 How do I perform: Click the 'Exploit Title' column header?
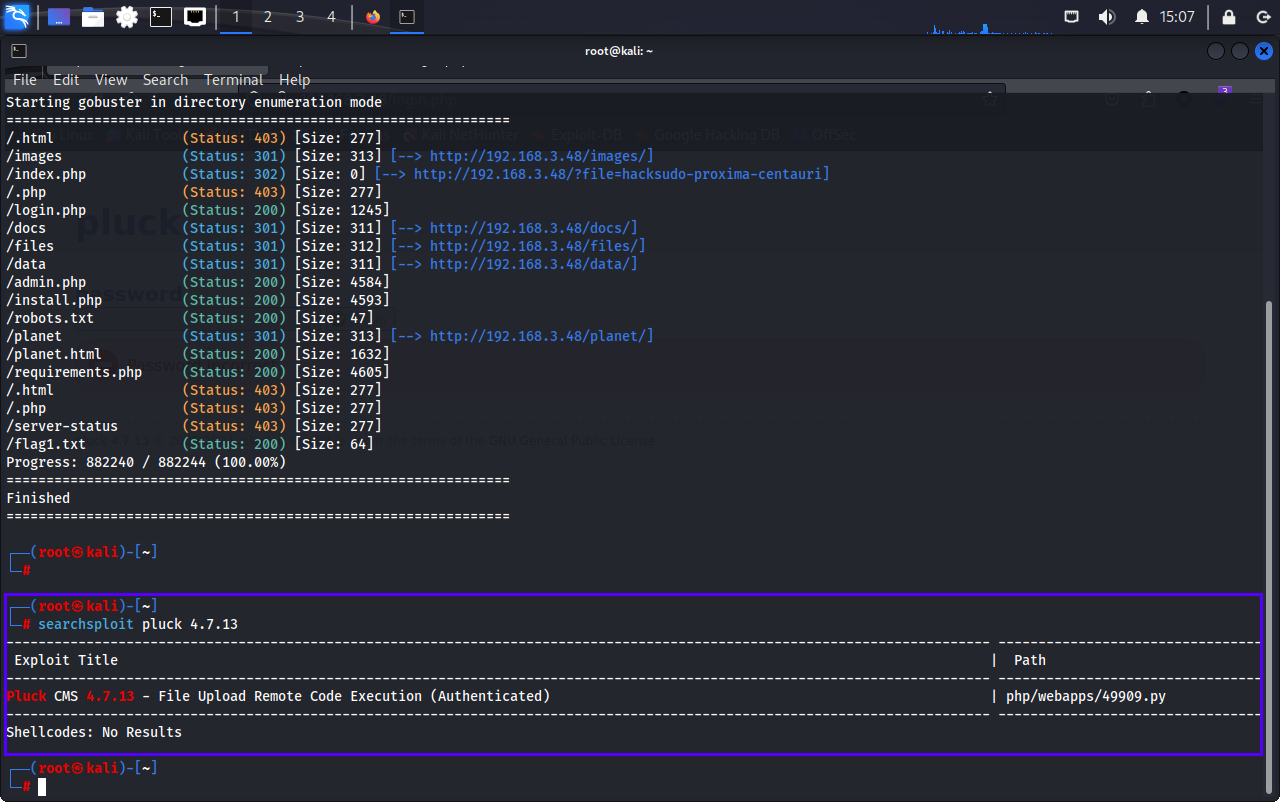click(x=66, y=660)
